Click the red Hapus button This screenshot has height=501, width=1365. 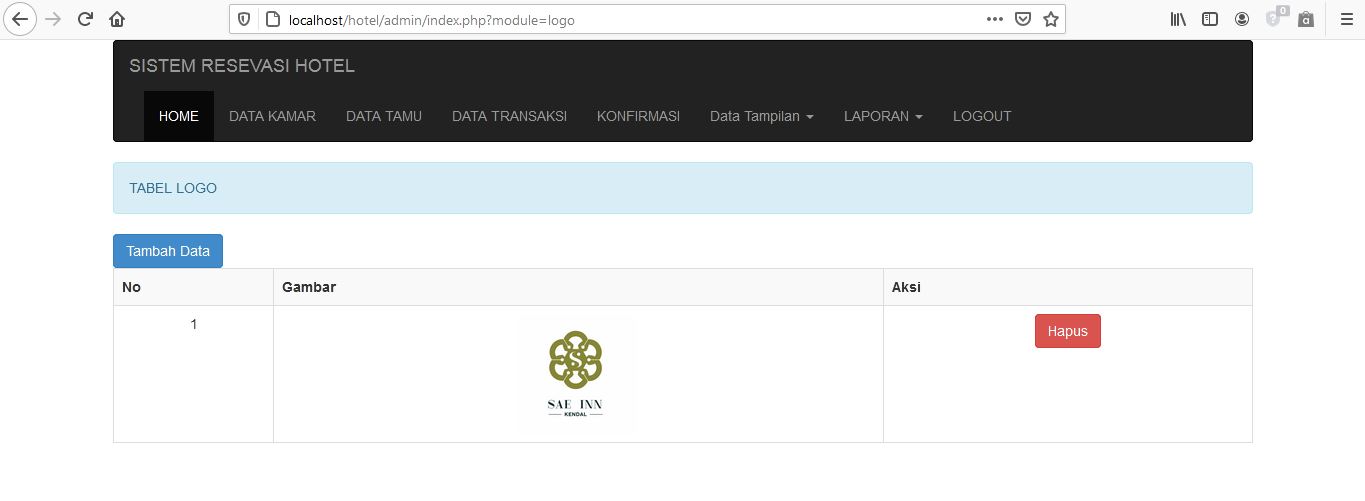pos(1068,331)
